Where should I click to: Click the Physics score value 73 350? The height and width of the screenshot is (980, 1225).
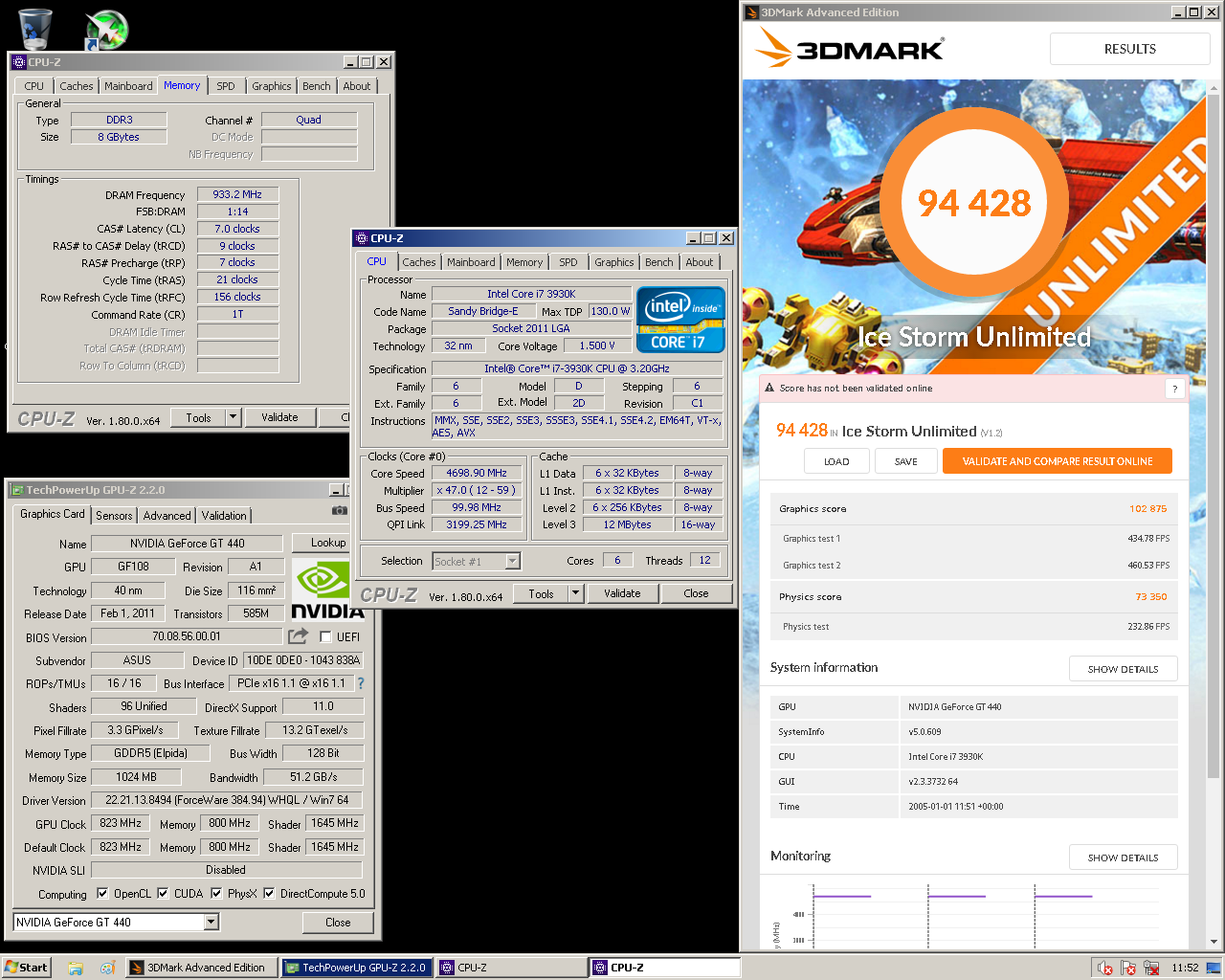1150,597
